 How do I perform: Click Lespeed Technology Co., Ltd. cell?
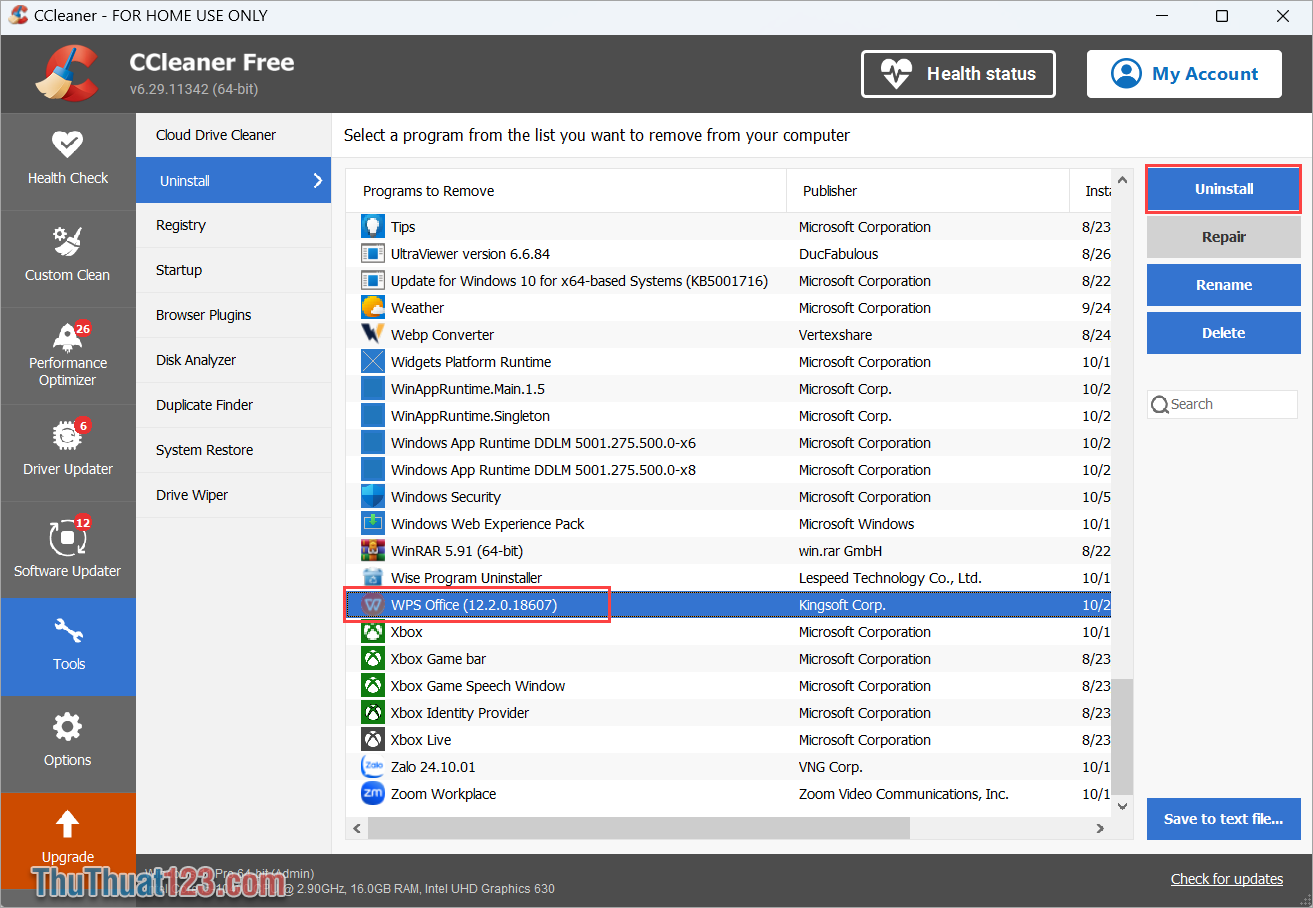pyautogui.click(x=890, y=578)
